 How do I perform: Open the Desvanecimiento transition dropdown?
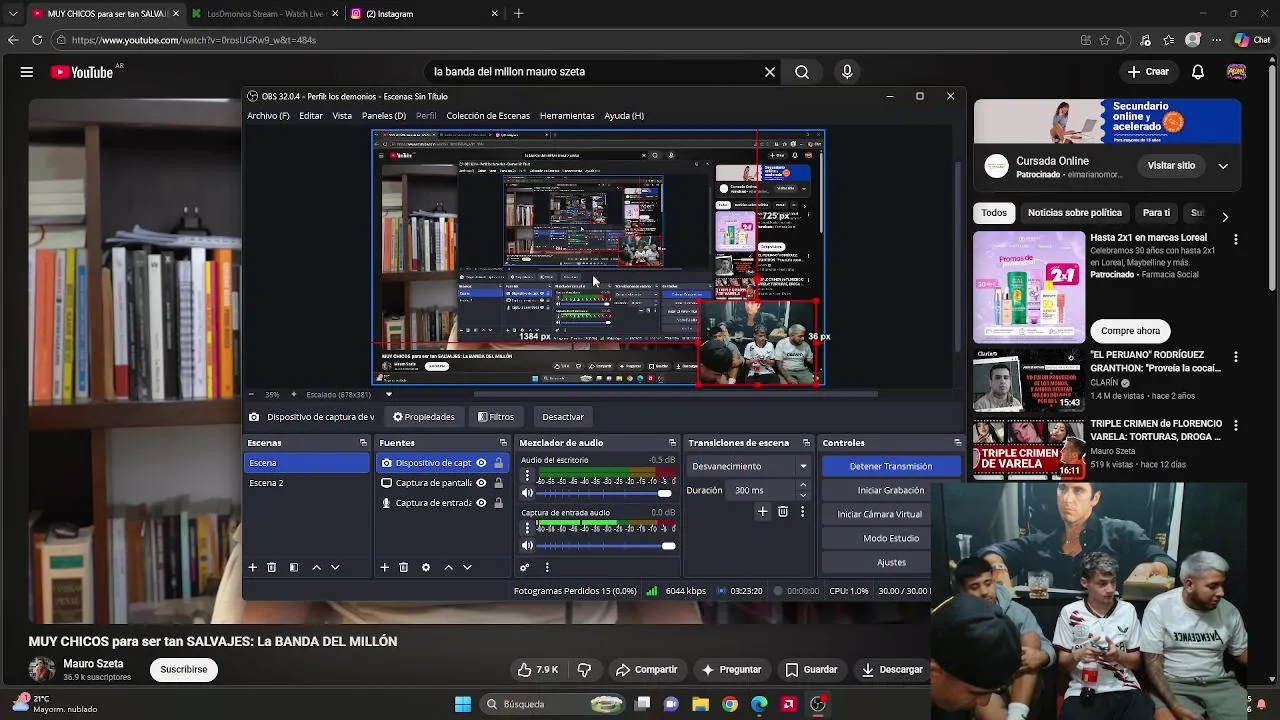(x=750, y=466)
